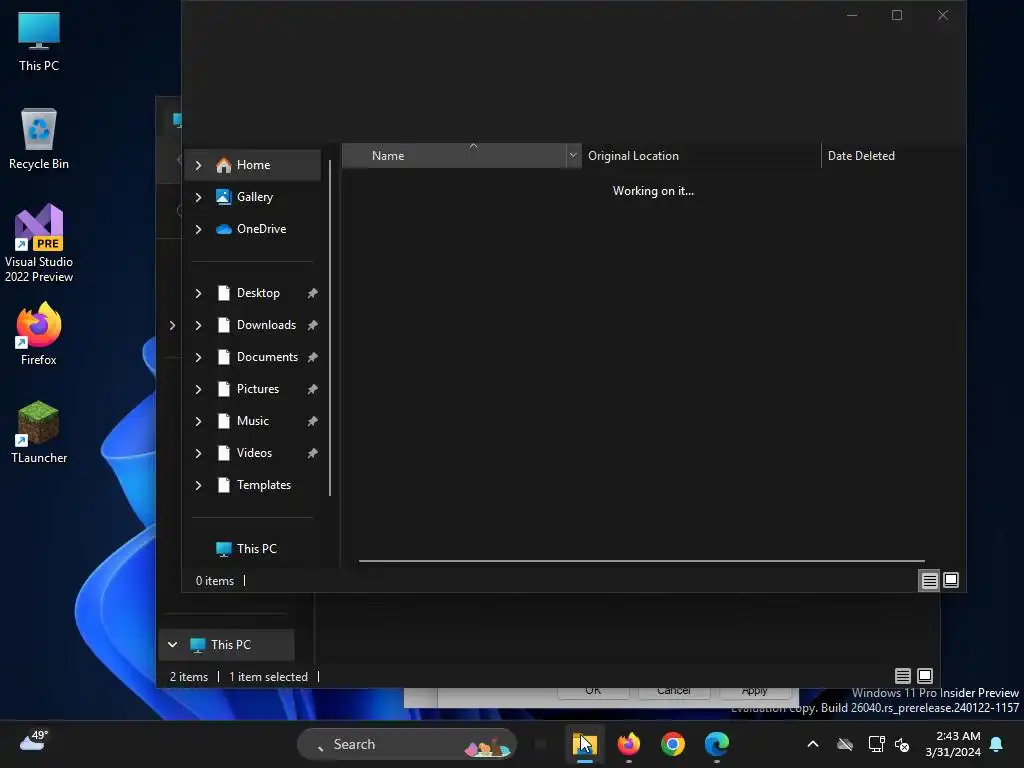Open Microsoft Edge from the taskbar

click(x=716, y=744)
